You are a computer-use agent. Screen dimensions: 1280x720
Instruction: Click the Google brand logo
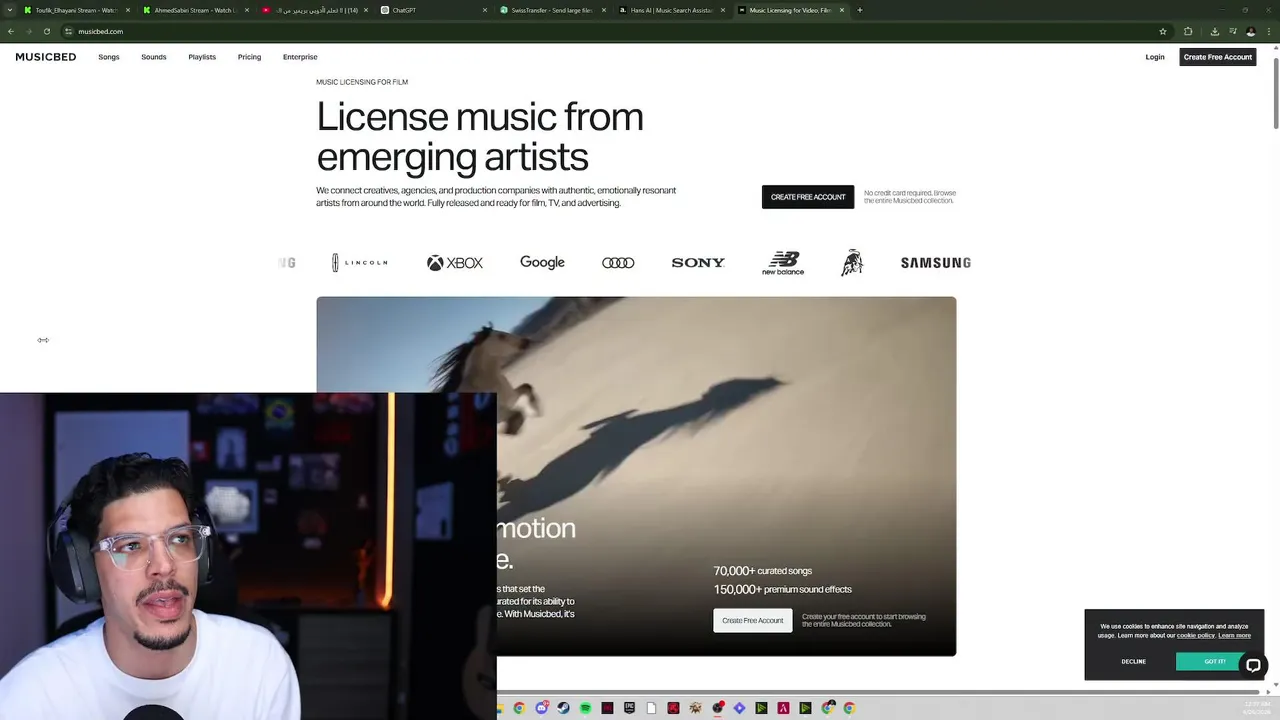click(x=542, y=262)
